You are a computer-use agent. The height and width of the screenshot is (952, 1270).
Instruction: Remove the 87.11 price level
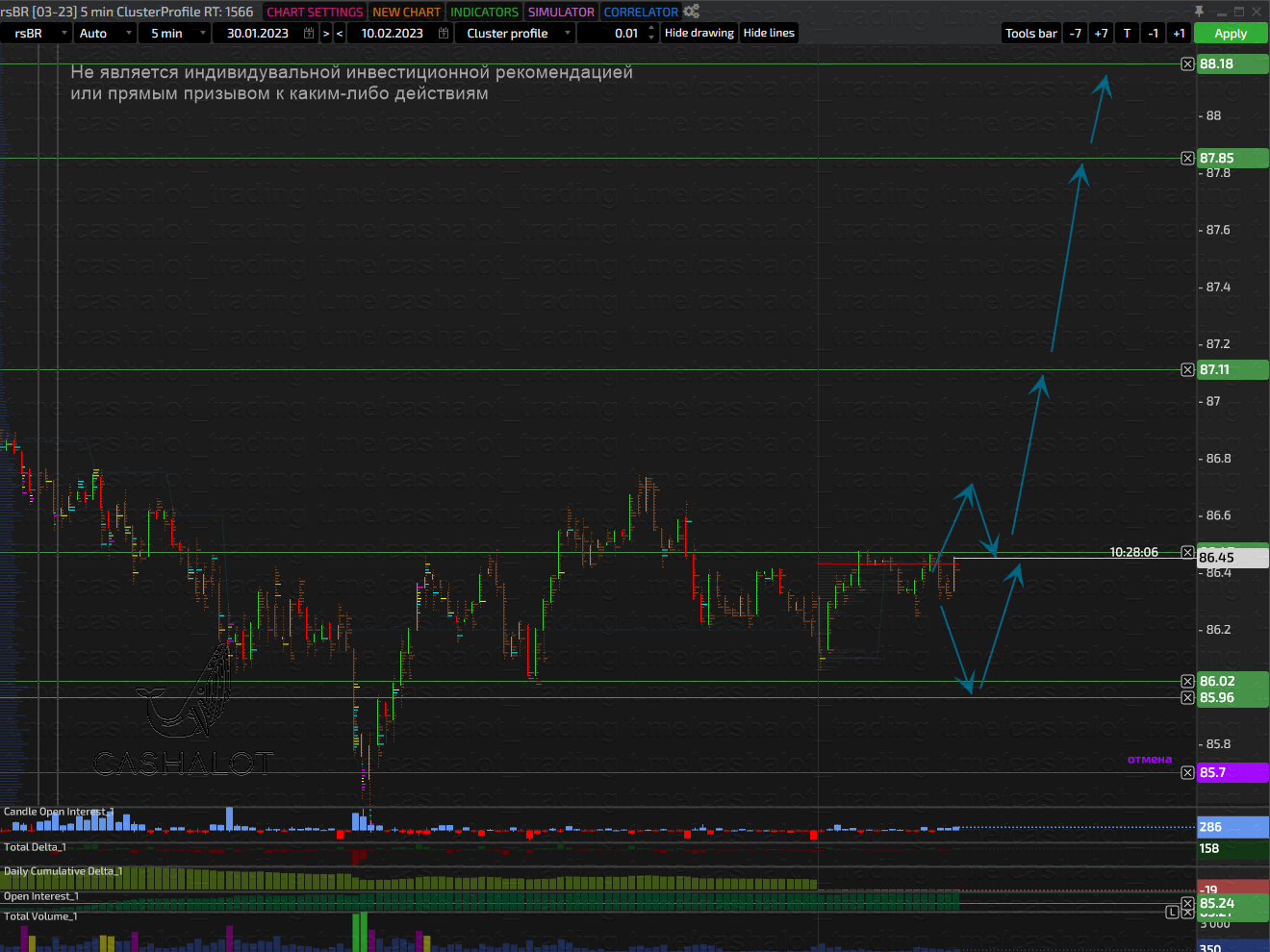click(1187, 370)
